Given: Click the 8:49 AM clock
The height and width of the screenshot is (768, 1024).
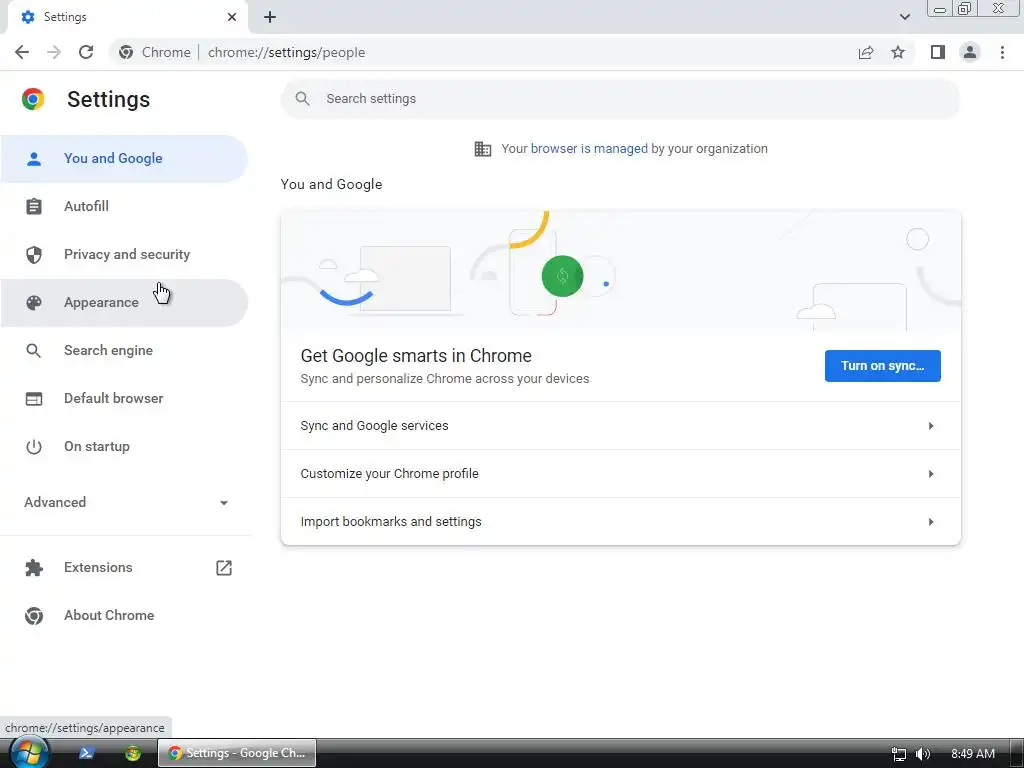Looking at the screenshot, I should click(x=972, y=754).
